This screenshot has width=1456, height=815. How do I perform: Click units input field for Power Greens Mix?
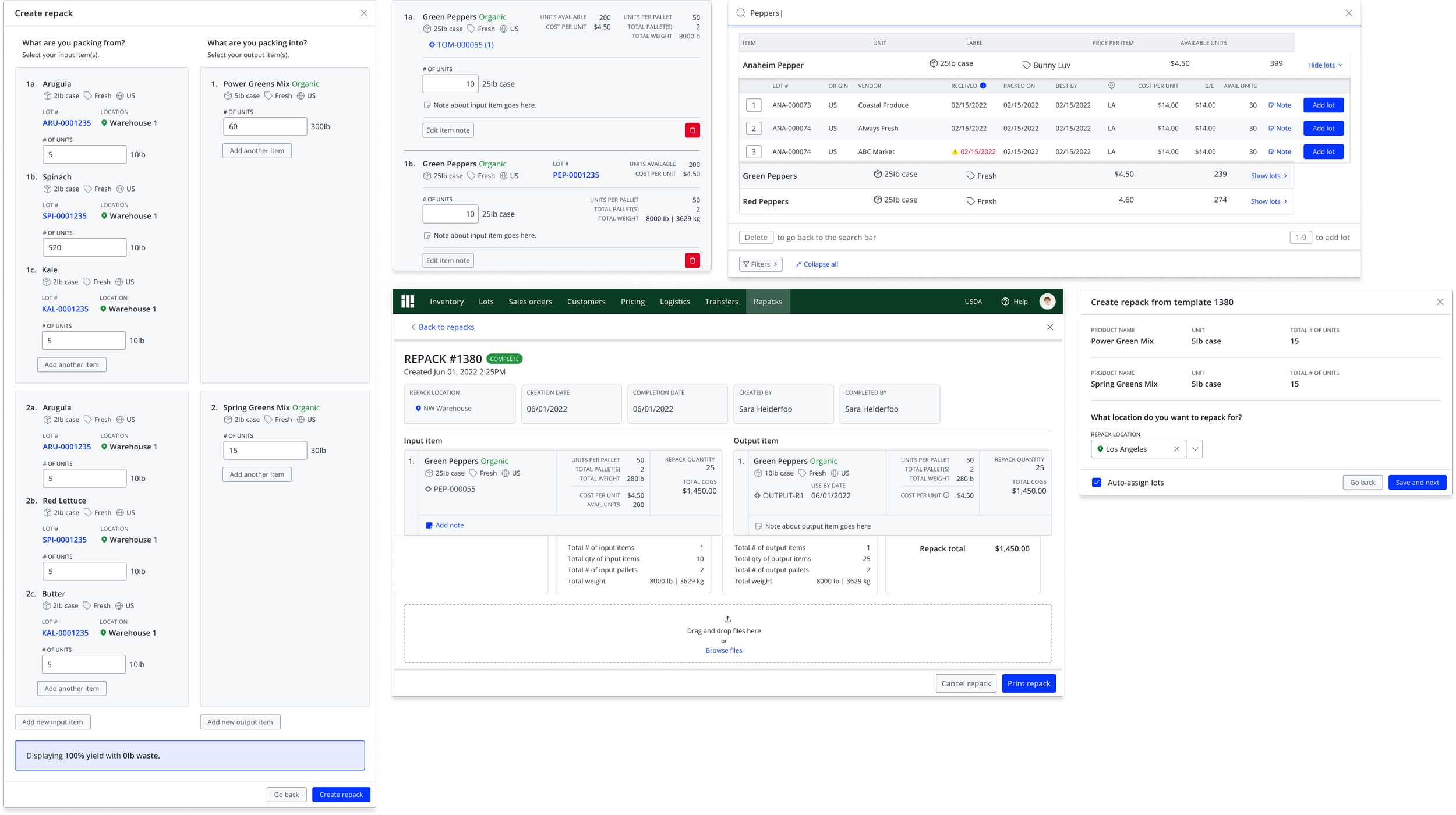(x=265, y=127)
